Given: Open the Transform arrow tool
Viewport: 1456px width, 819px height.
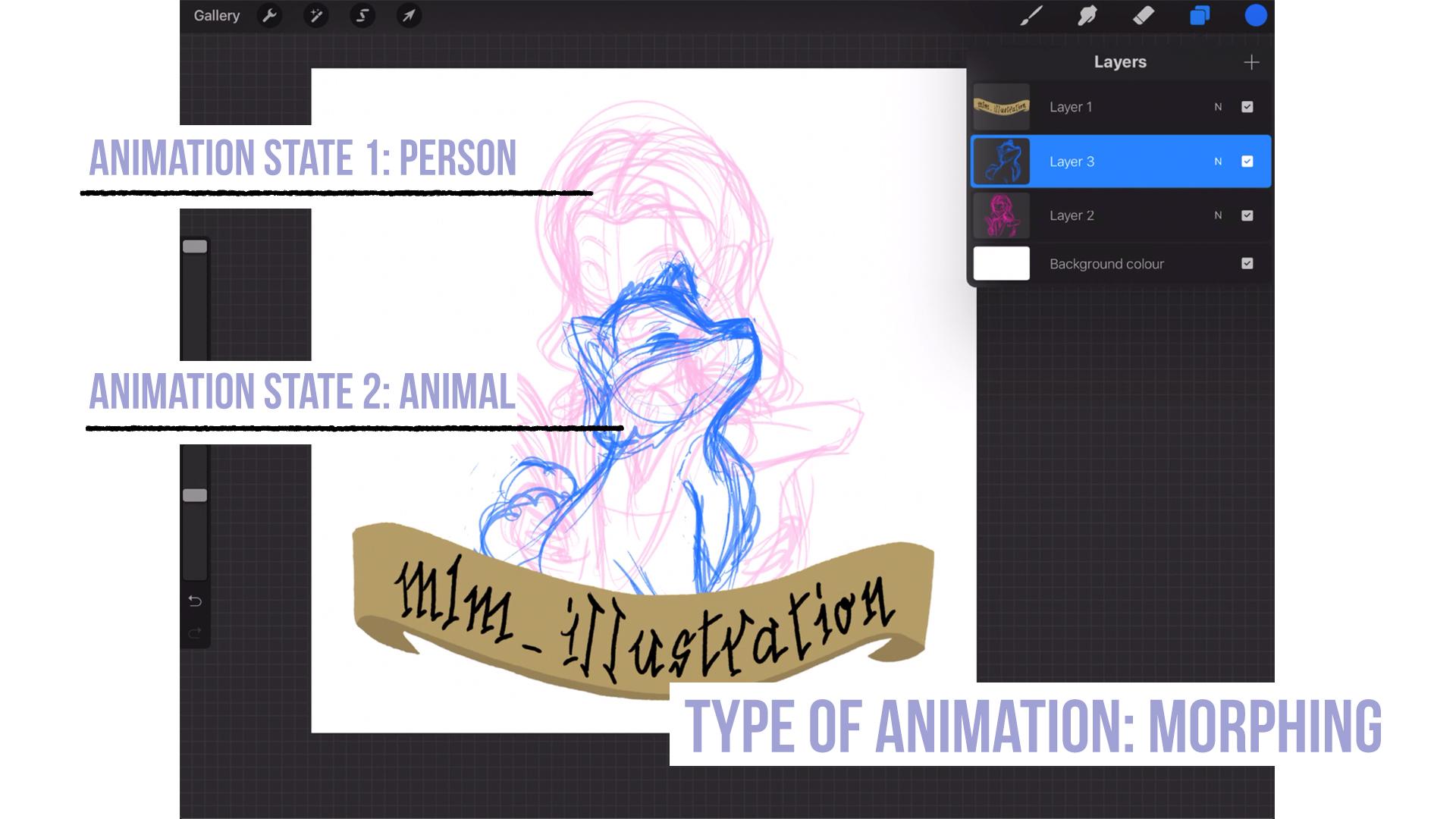Looking at the screenshot, I should [x=409, y=15].
